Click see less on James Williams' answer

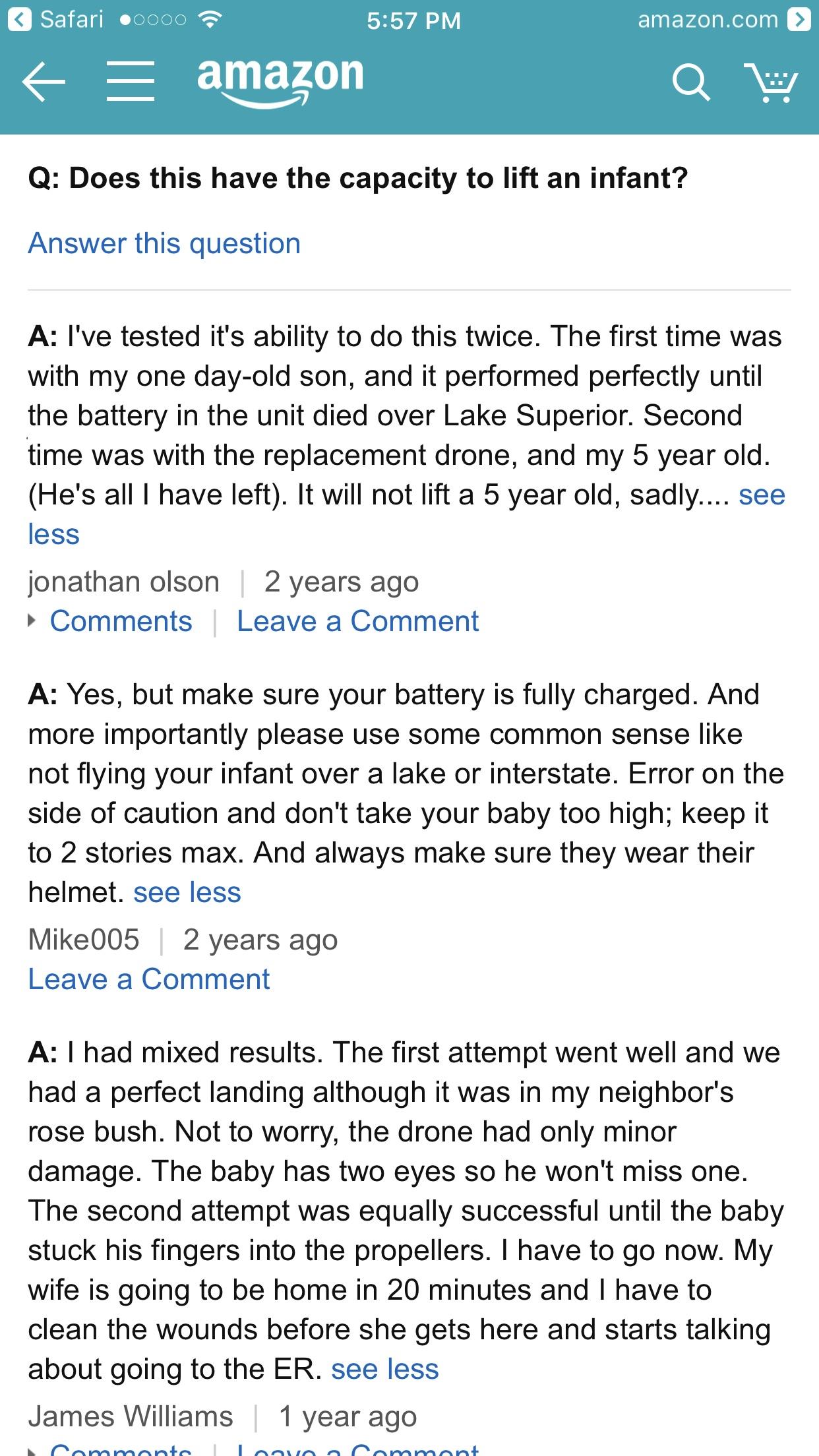[x=385, y=1369]
